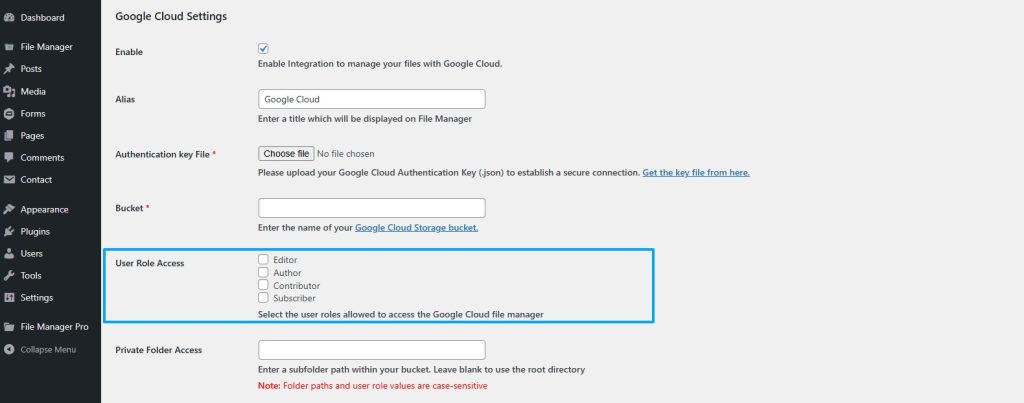Screen dimensions: 1024x403
Task: Check the Contributor role checkbox
Action: [263, 285]
